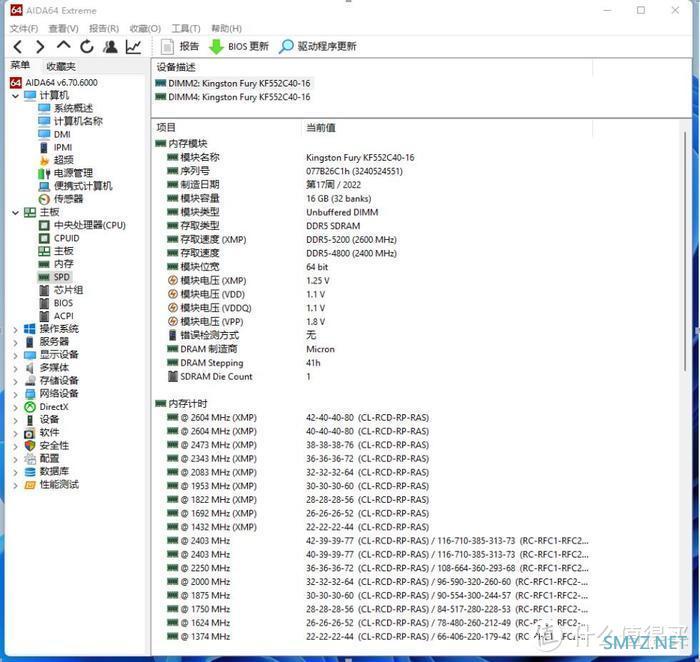The height and width of the screenshot is (662, 700).
Task: Collapse the 计算机 tree node
Action: click(16, 96)
